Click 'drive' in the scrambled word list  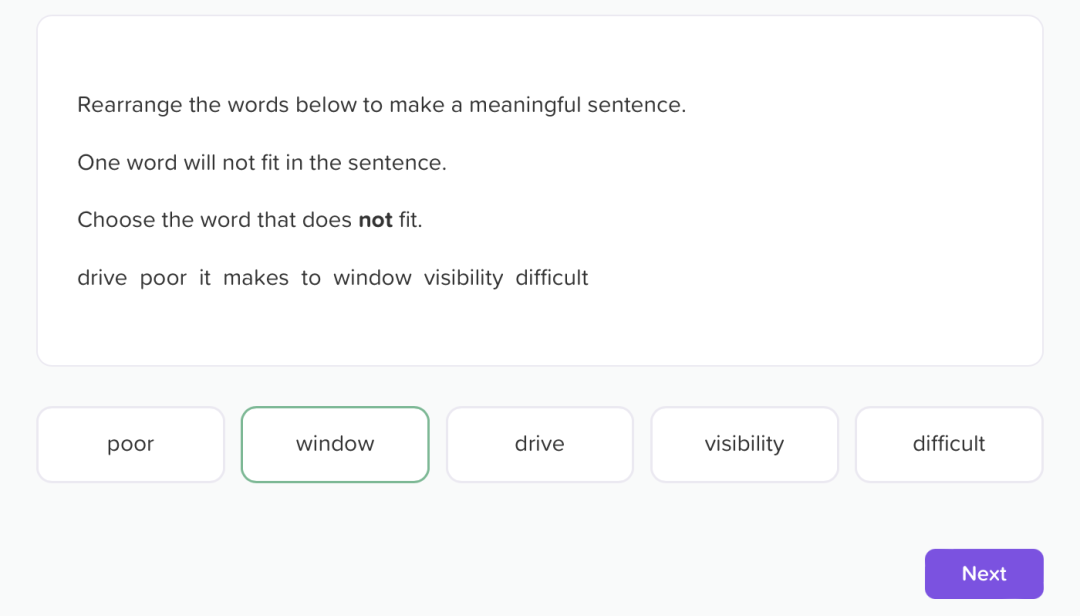point(102,278)
